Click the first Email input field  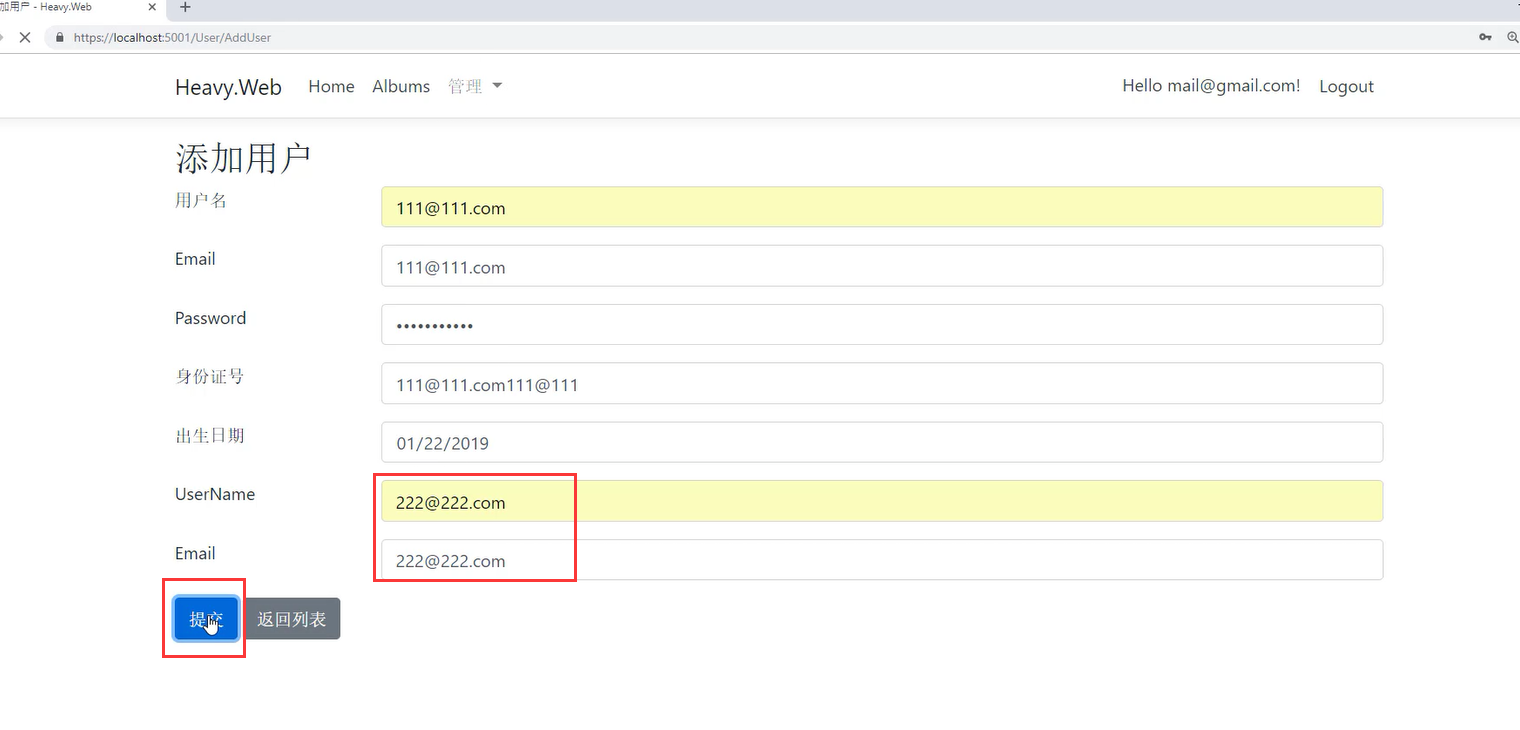click(x=882, y=266)
